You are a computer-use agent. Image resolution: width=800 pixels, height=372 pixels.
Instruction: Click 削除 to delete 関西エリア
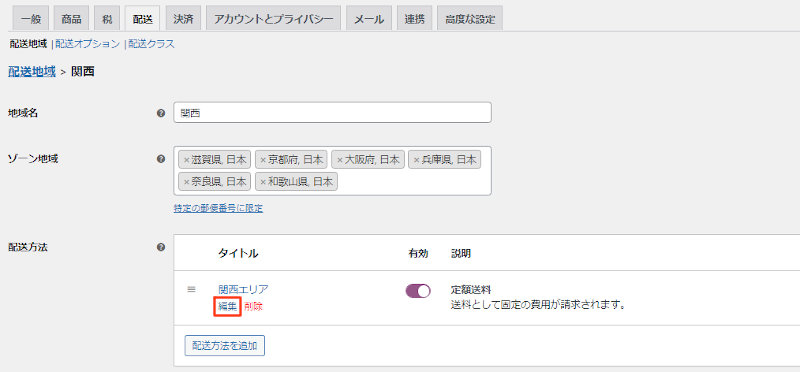click(254, 307)
